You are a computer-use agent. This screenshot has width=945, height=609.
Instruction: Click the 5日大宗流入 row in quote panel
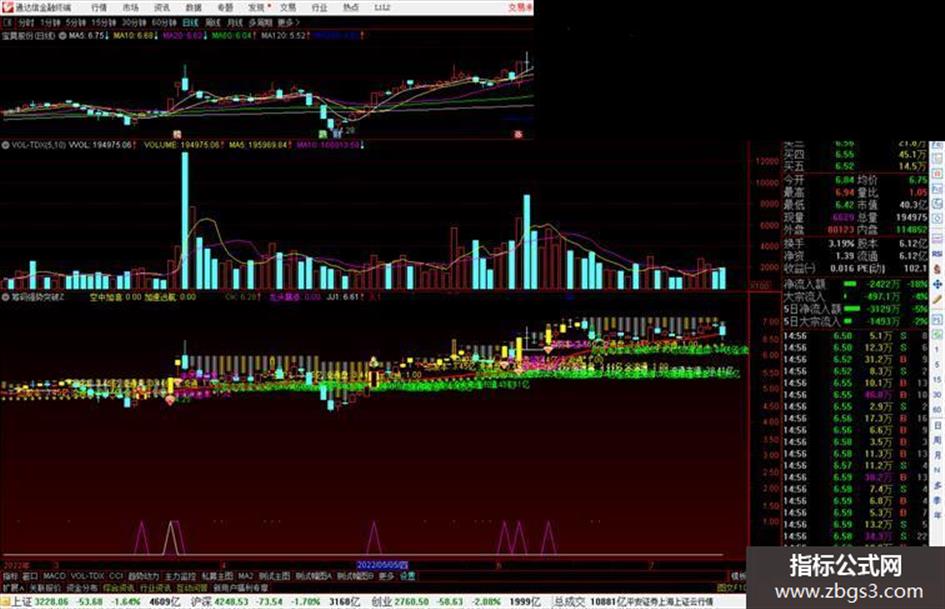(855, 321)
